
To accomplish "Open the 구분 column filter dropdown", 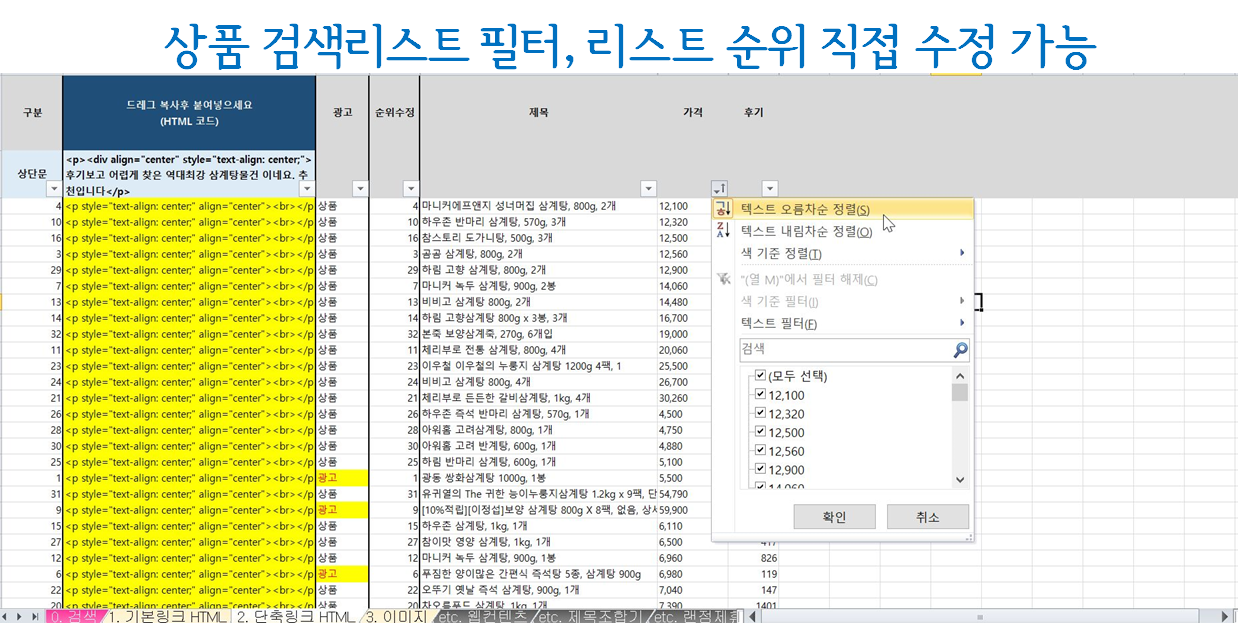I will [x=53, y=188].
